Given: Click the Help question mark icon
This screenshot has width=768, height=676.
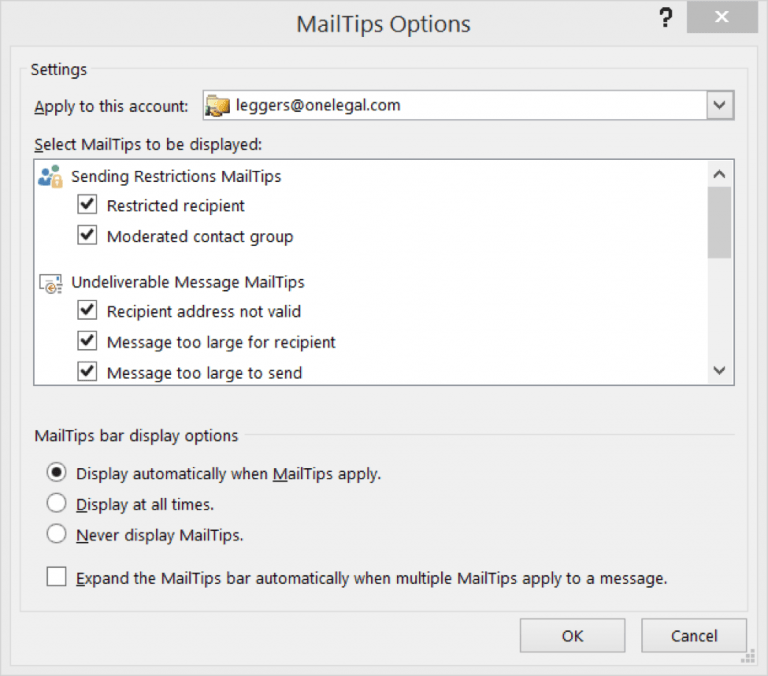Looking at the screenshot, I should coord(666,20).
